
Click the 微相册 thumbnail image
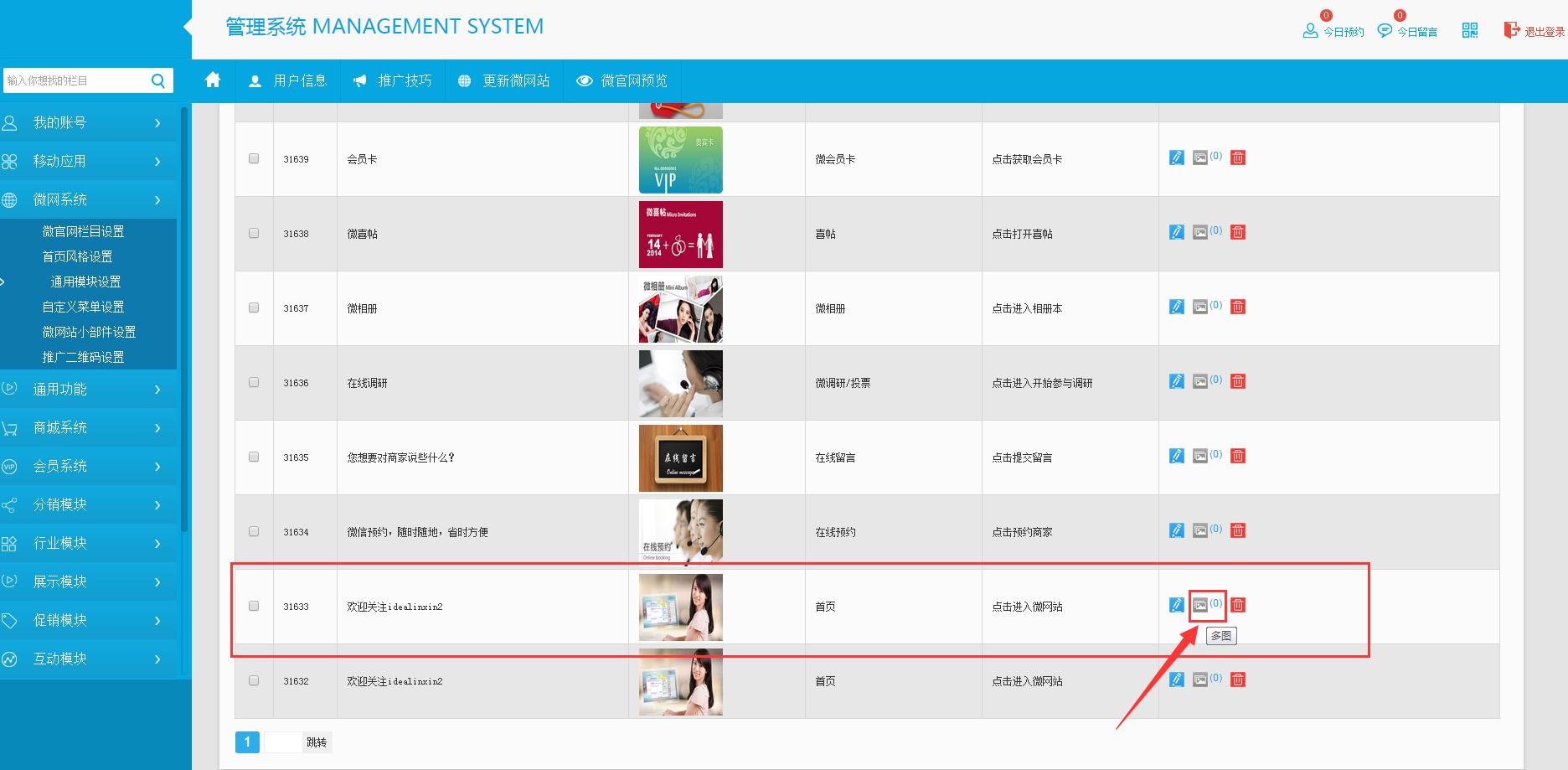[x=680, y=309]
